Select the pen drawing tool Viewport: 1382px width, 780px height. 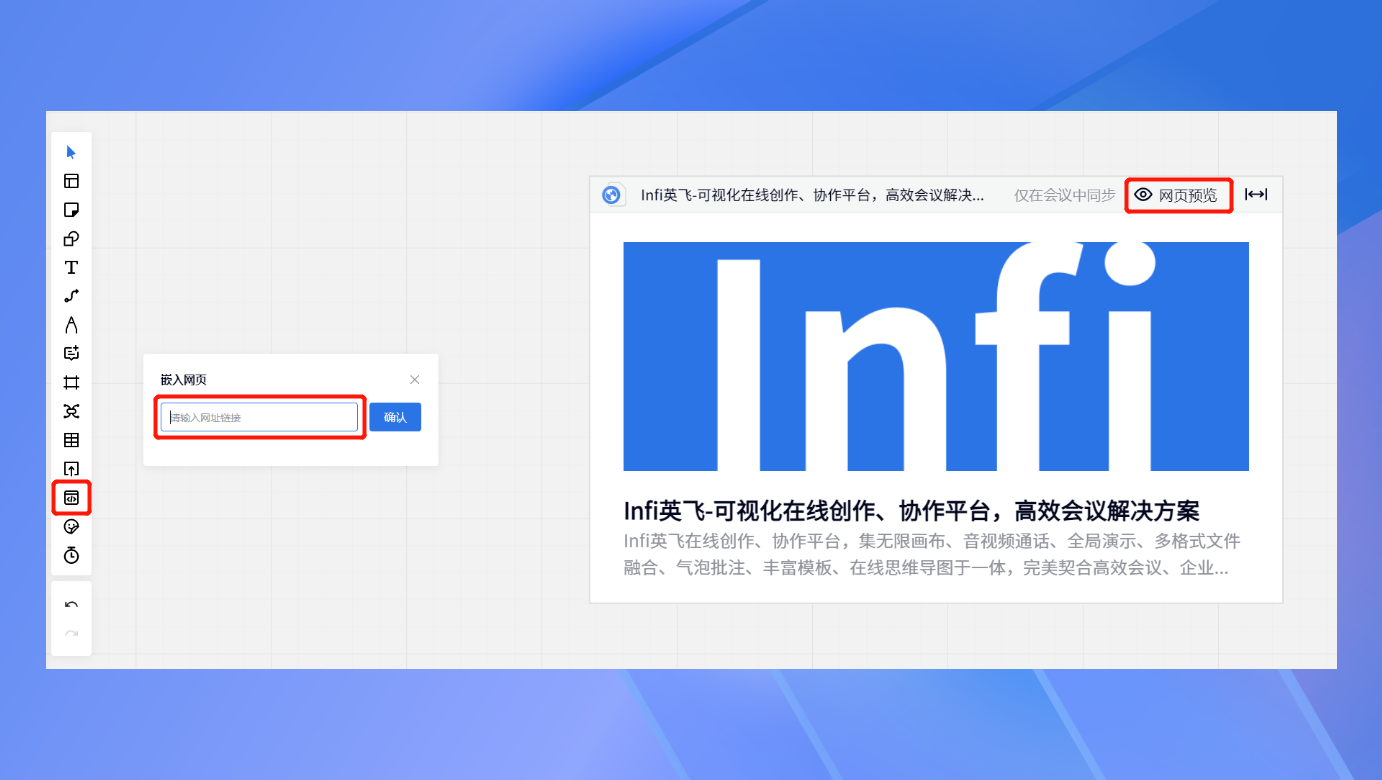pos(71,325)
